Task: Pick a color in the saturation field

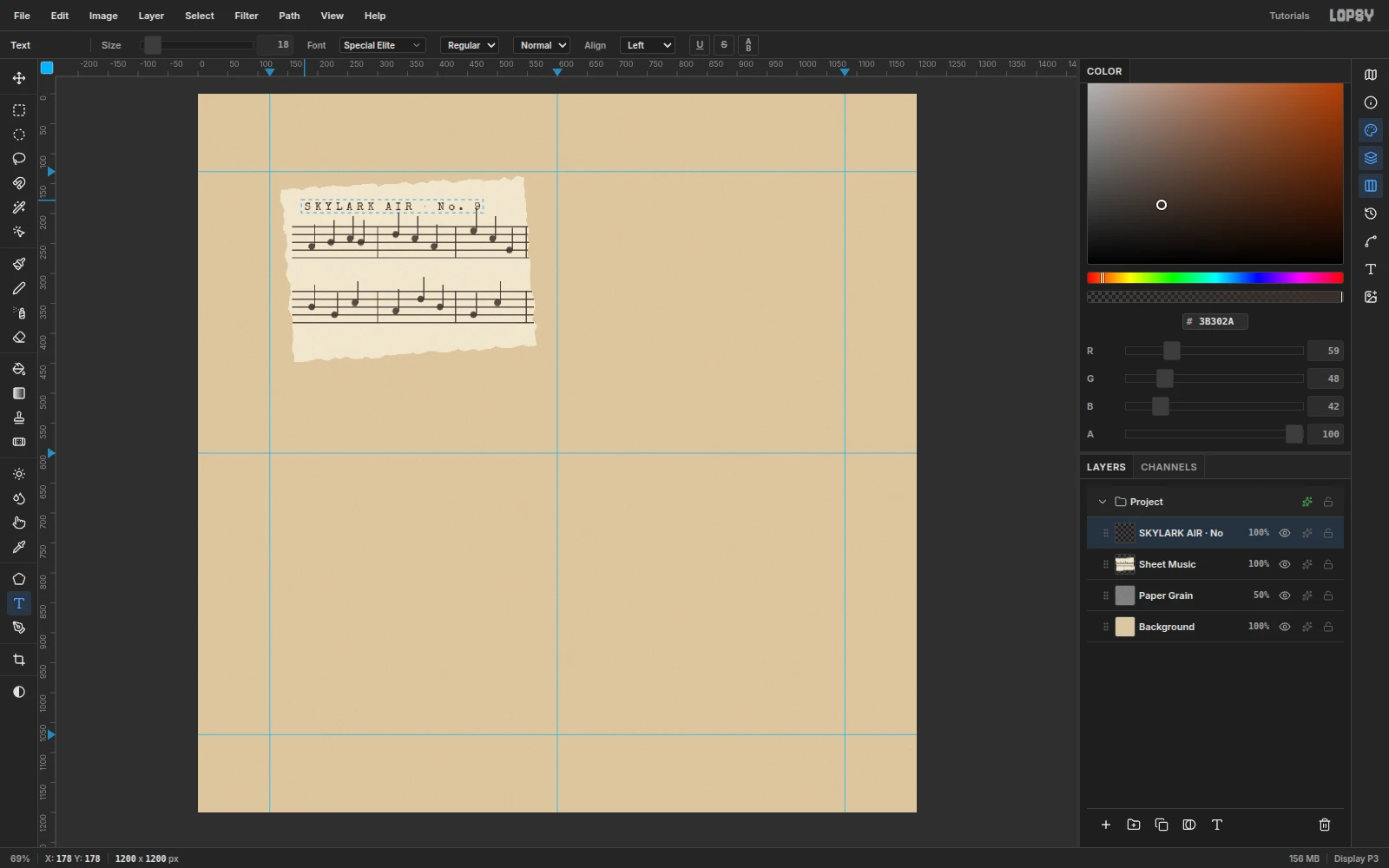Action: coord(1215,174)
